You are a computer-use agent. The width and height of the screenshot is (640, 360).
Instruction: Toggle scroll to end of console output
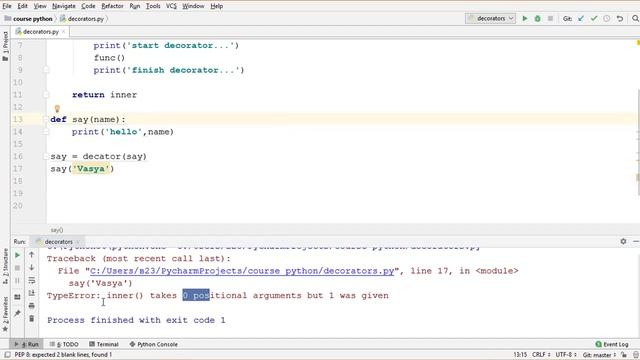point(31,293)
